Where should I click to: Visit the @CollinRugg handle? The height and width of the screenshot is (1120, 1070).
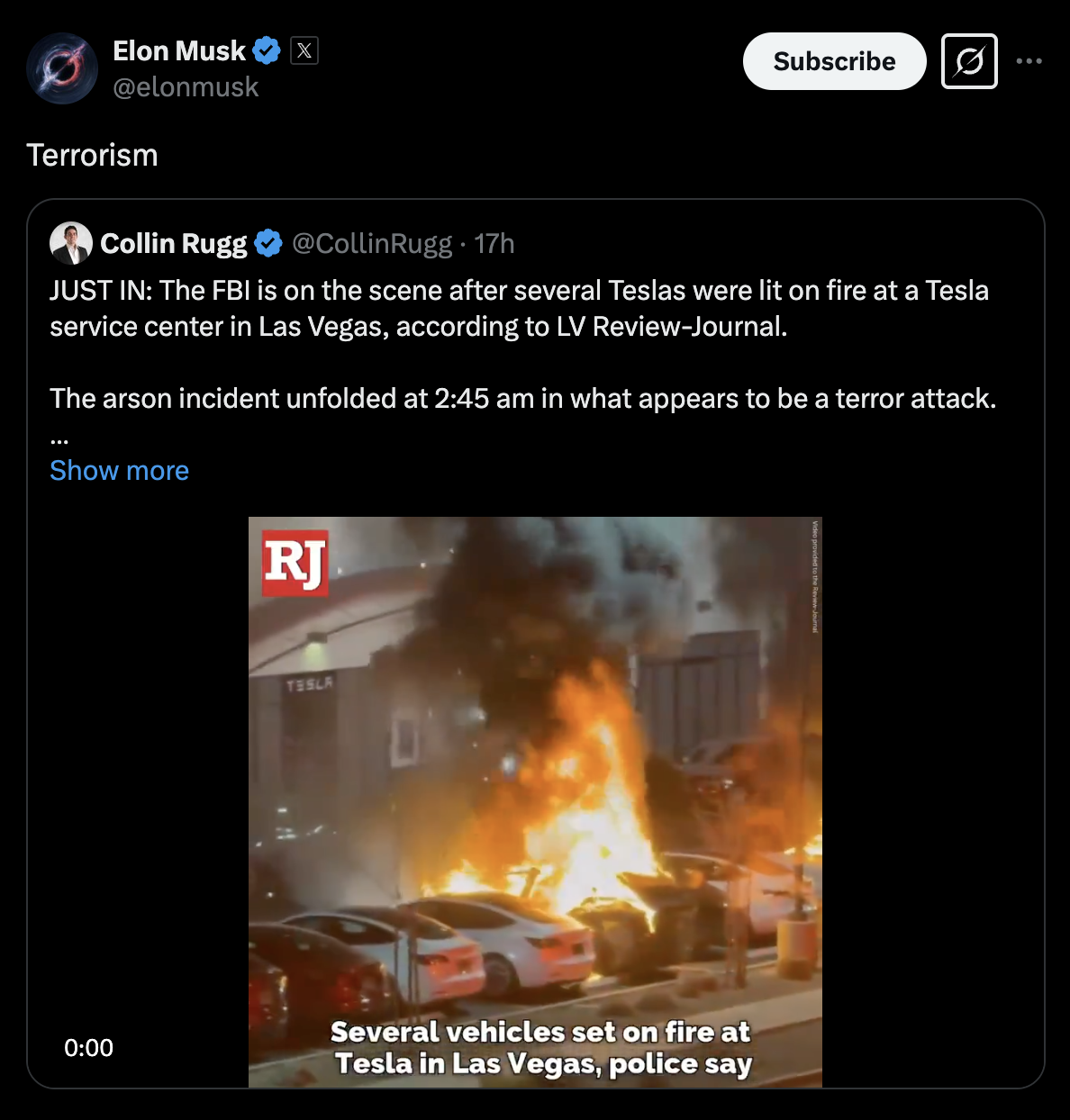click(372, 243)
